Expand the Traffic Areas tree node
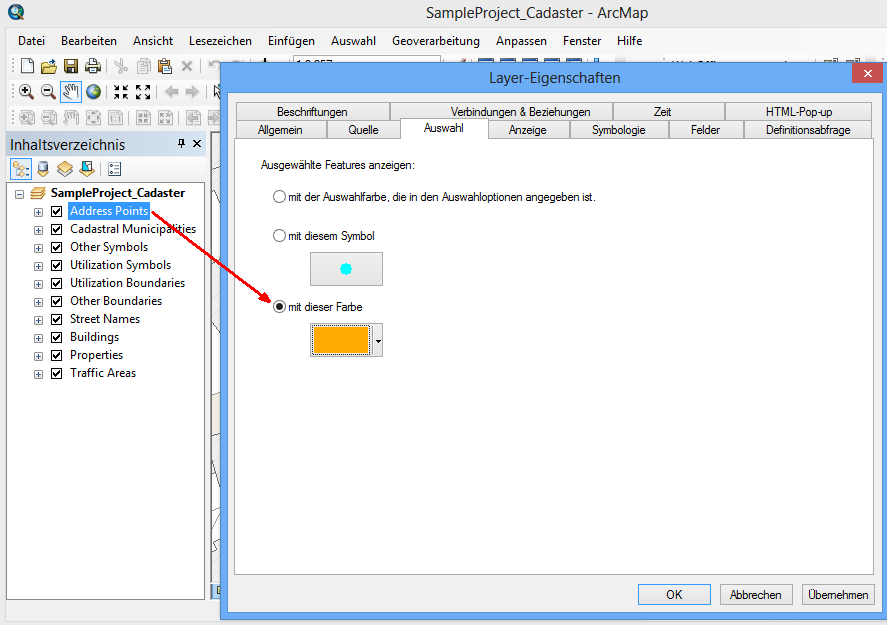 point(37,373)
